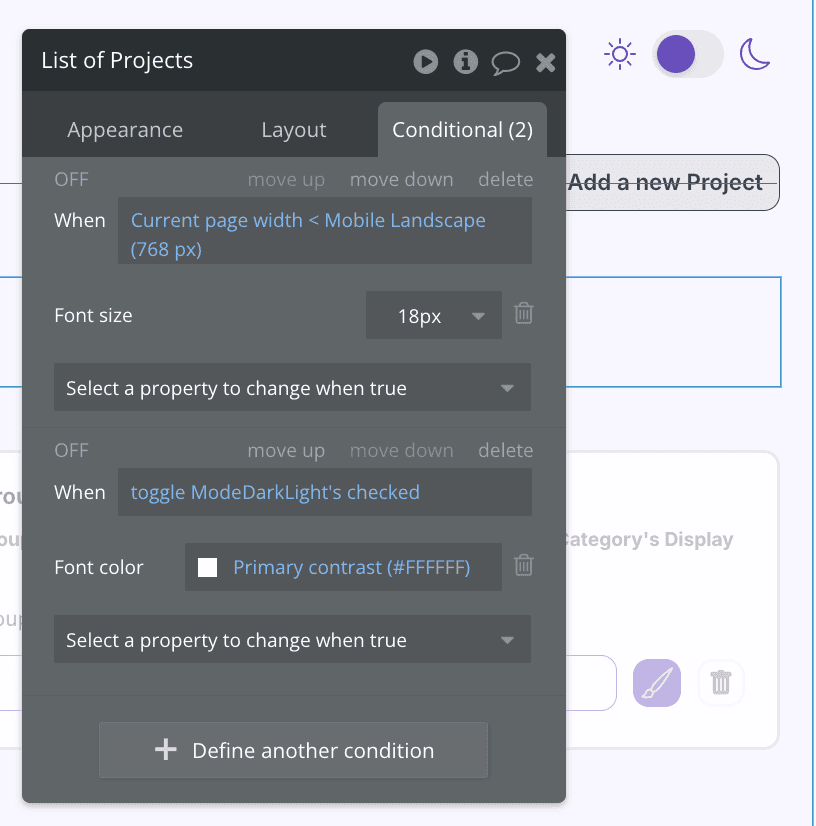Click Define another condition button

293,750
